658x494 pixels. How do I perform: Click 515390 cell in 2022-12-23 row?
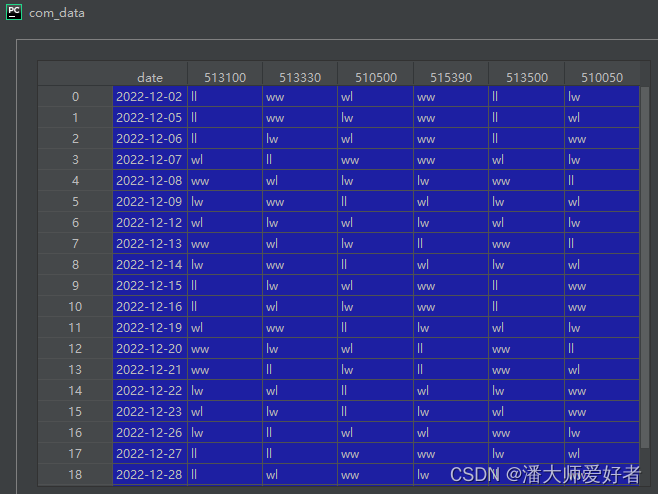tap(452, 411)
